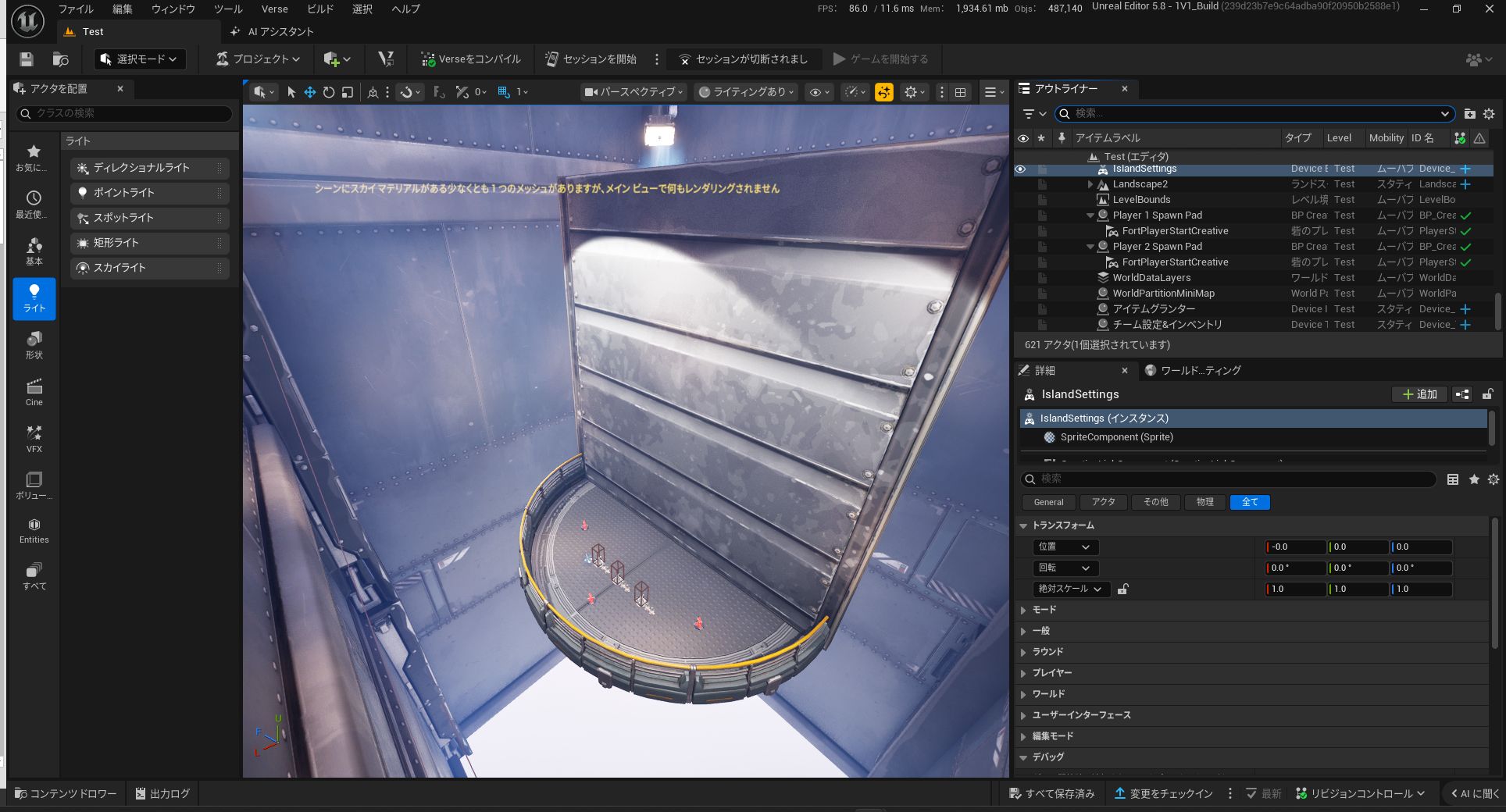This screenshot has height=812, width=1506.
Task: Select the rotate tool in viewport toolbar
Action: [x=329, y=92]
